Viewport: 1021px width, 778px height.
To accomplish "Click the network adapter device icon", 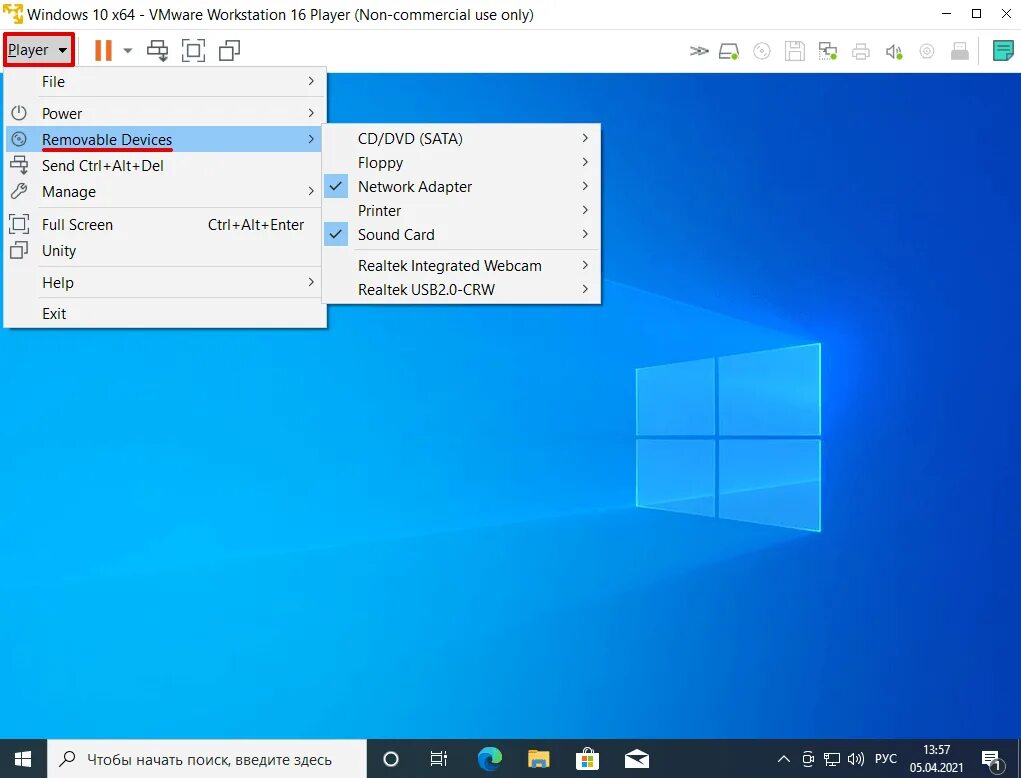I will (x=828, y=51).
